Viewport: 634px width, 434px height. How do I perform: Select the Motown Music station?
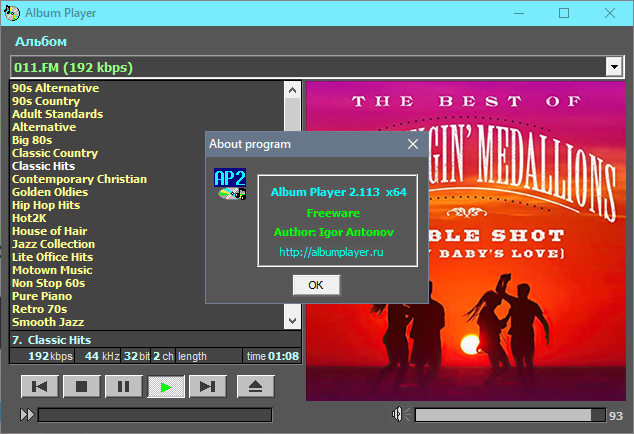(52, 270)
